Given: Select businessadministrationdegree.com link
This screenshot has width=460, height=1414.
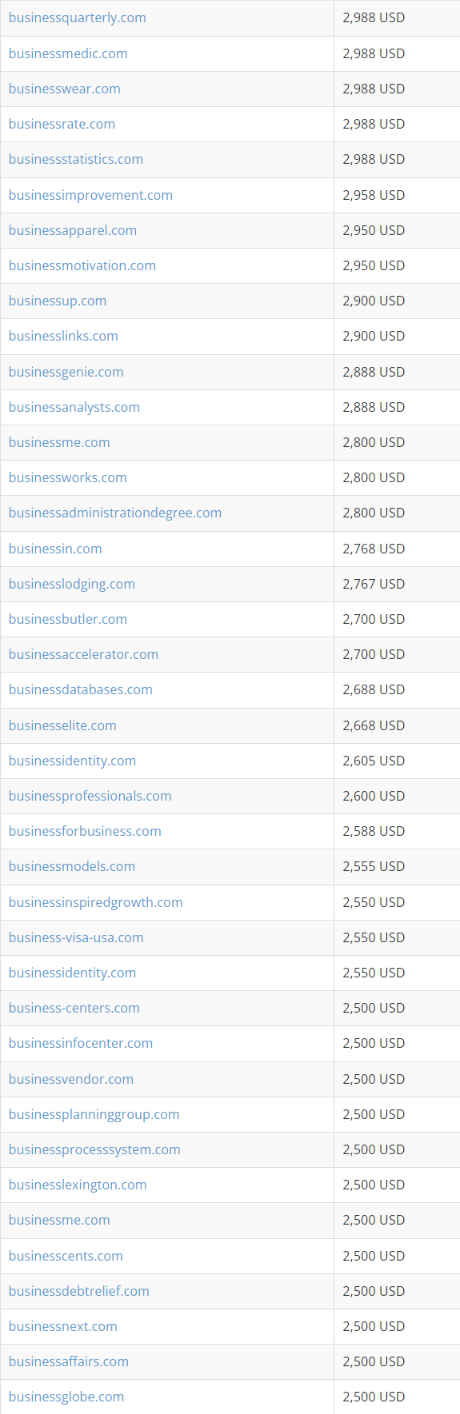Looking at the screenshot, I should coord(115,512).
